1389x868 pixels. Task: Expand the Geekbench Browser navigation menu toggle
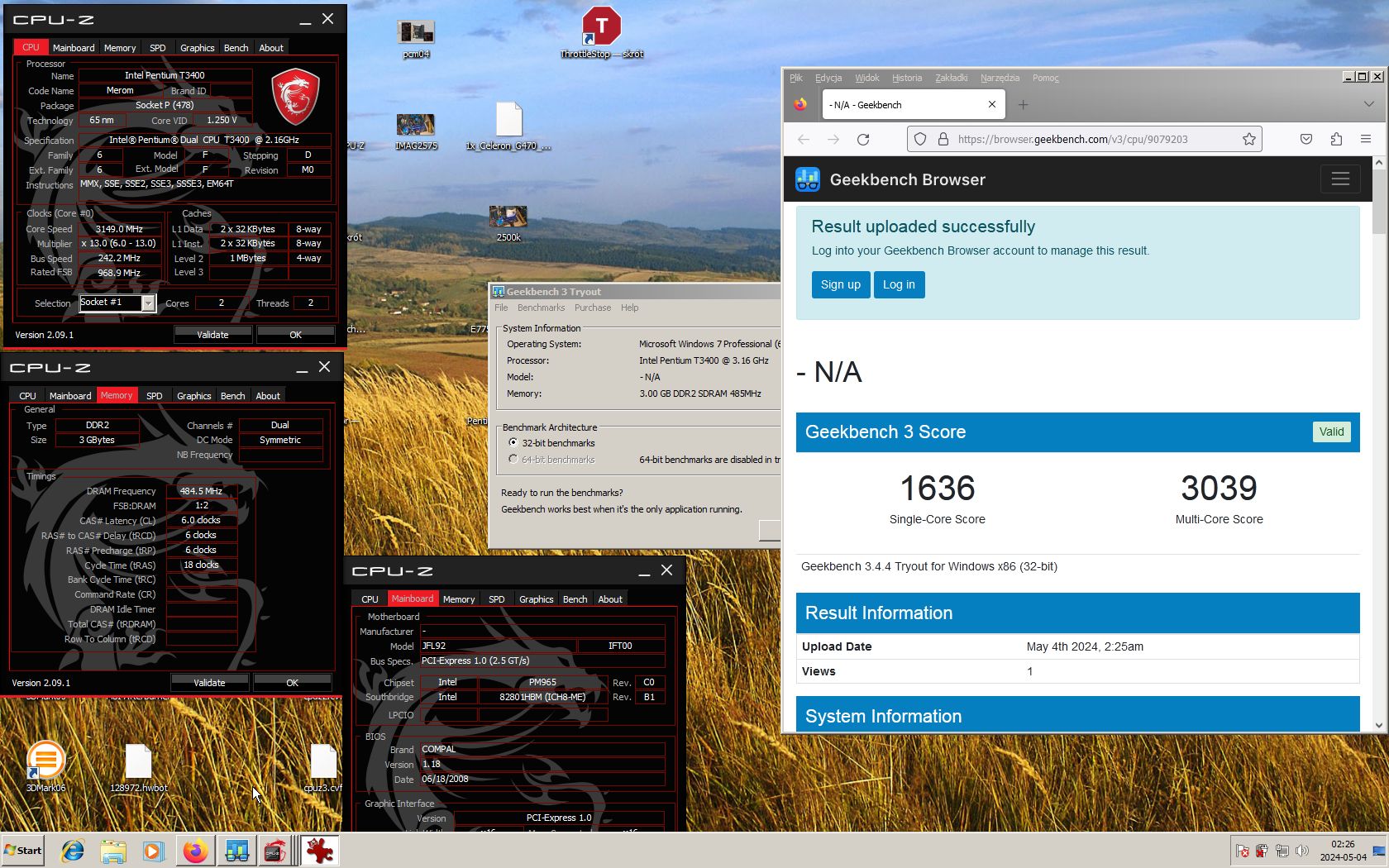[x=1340, y=179]
